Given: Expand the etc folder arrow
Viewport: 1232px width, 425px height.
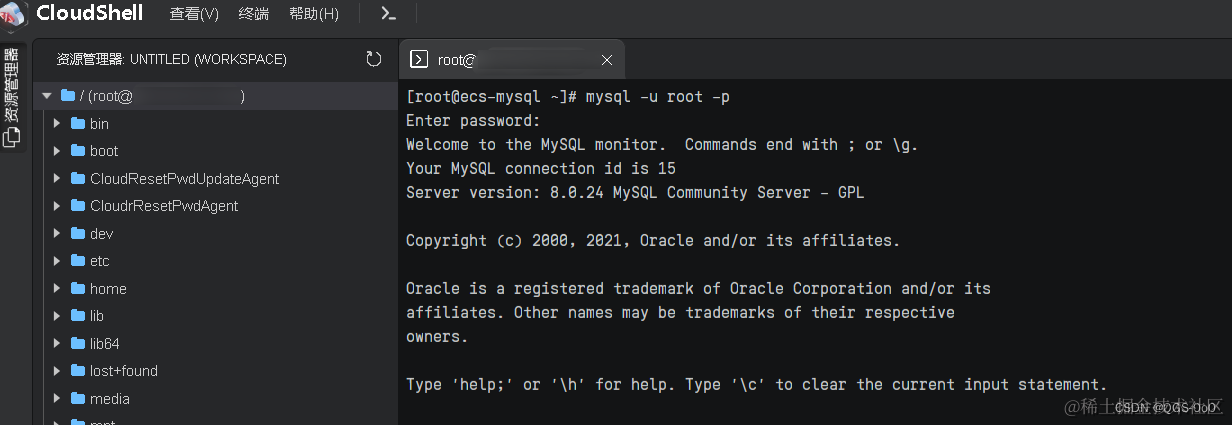Looking at the screenshot, I should [x=57, y=261].
